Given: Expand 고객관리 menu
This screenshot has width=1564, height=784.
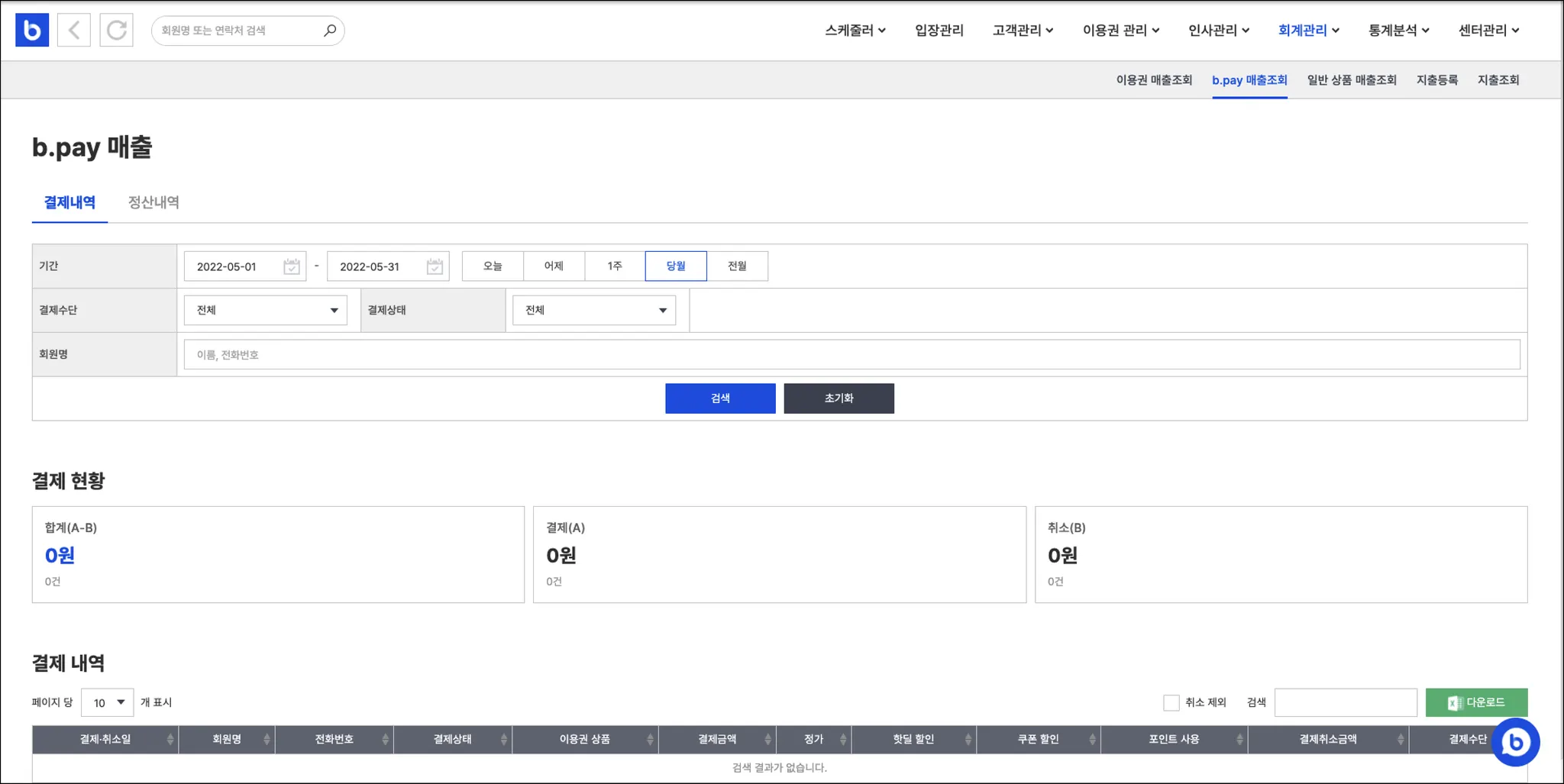Looking at the screenshot, I should pyautogui.click(x=1023, y=31).
